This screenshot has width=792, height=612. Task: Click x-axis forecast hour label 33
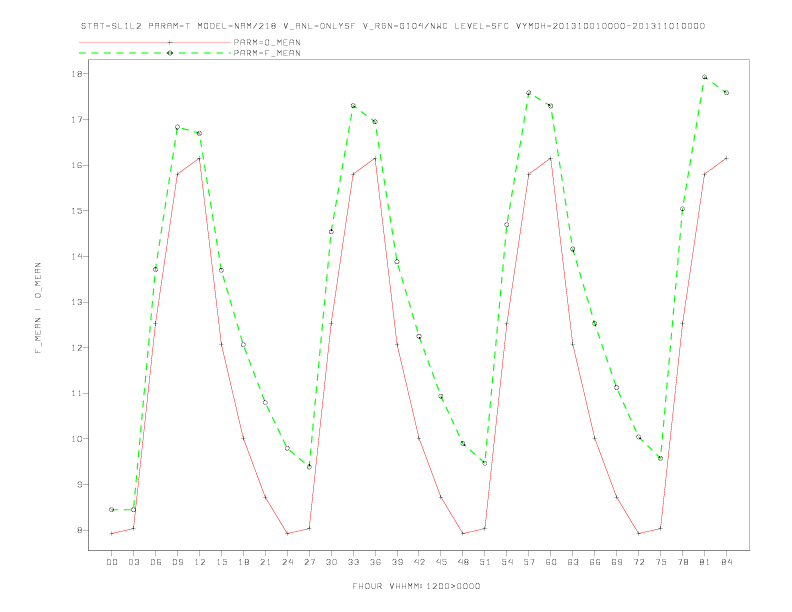(x=353, y=562)
